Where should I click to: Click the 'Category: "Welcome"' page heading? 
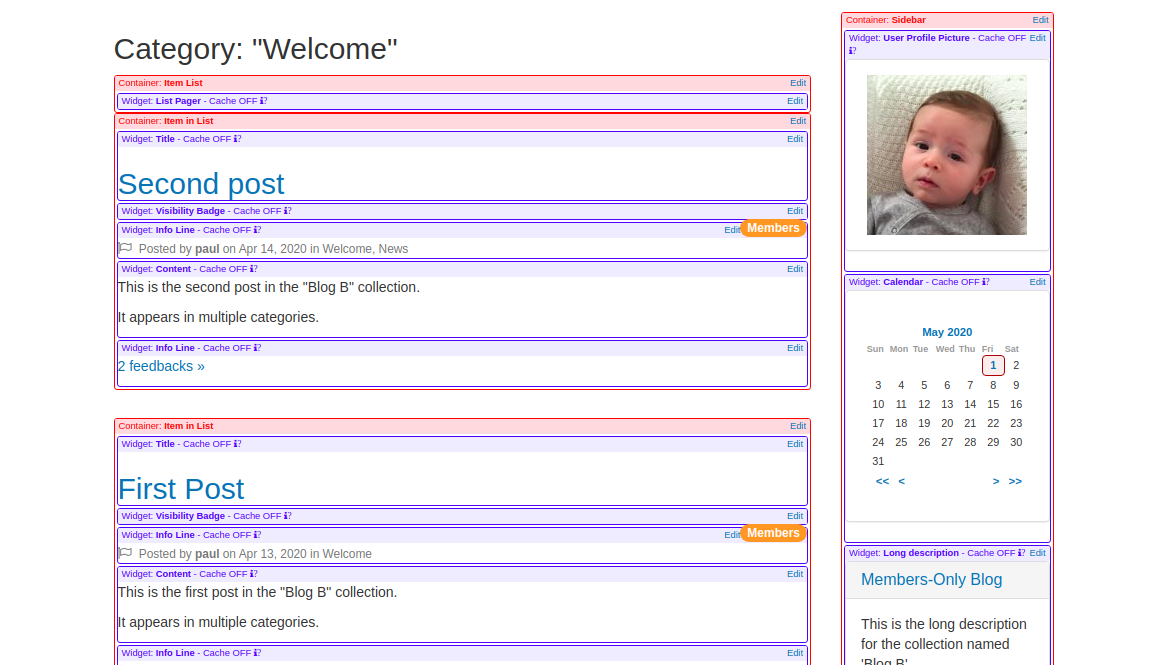coord(255,49)
